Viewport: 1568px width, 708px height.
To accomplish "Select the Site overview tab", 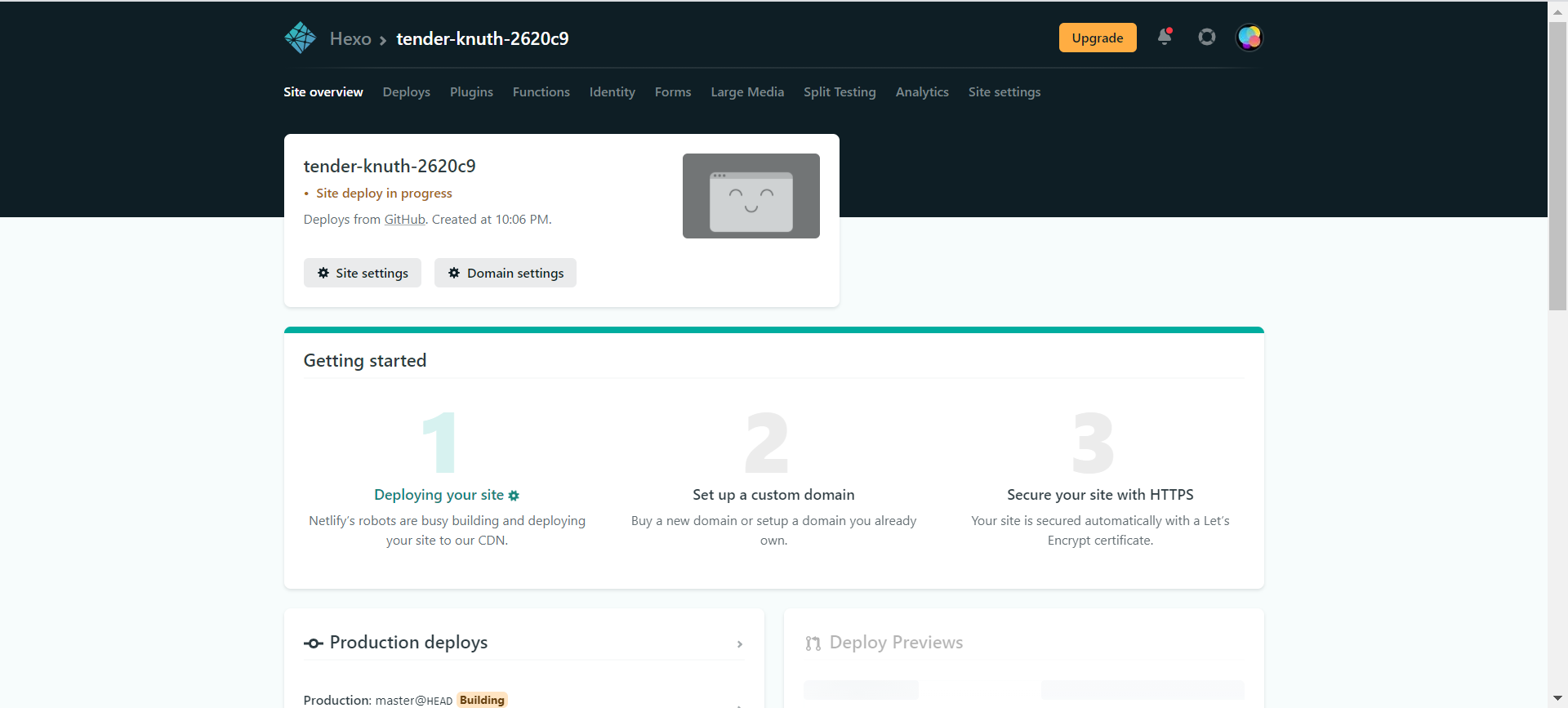I will [x=323, y=92].
